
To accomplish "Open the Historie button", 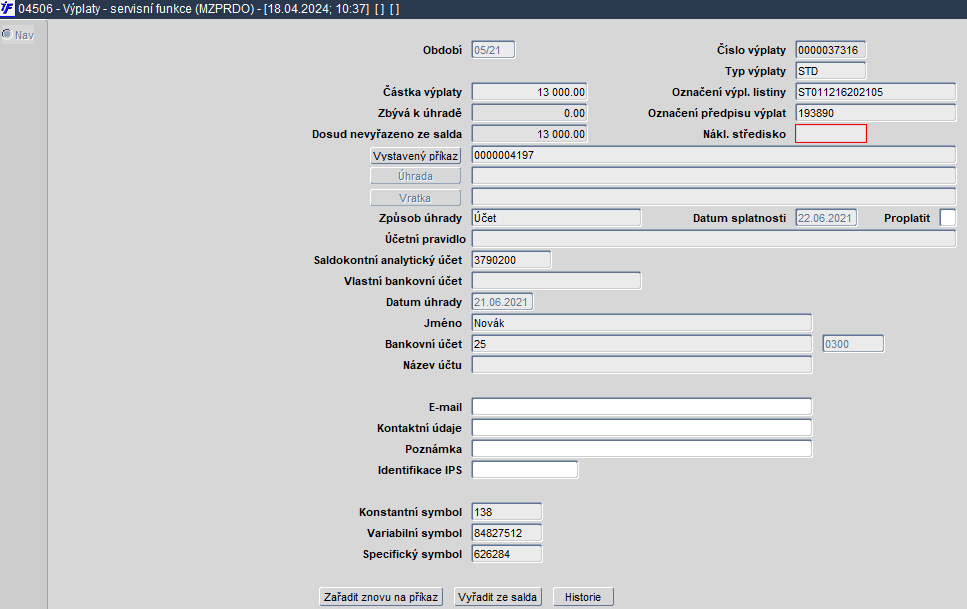I will [x=583, y=597].
